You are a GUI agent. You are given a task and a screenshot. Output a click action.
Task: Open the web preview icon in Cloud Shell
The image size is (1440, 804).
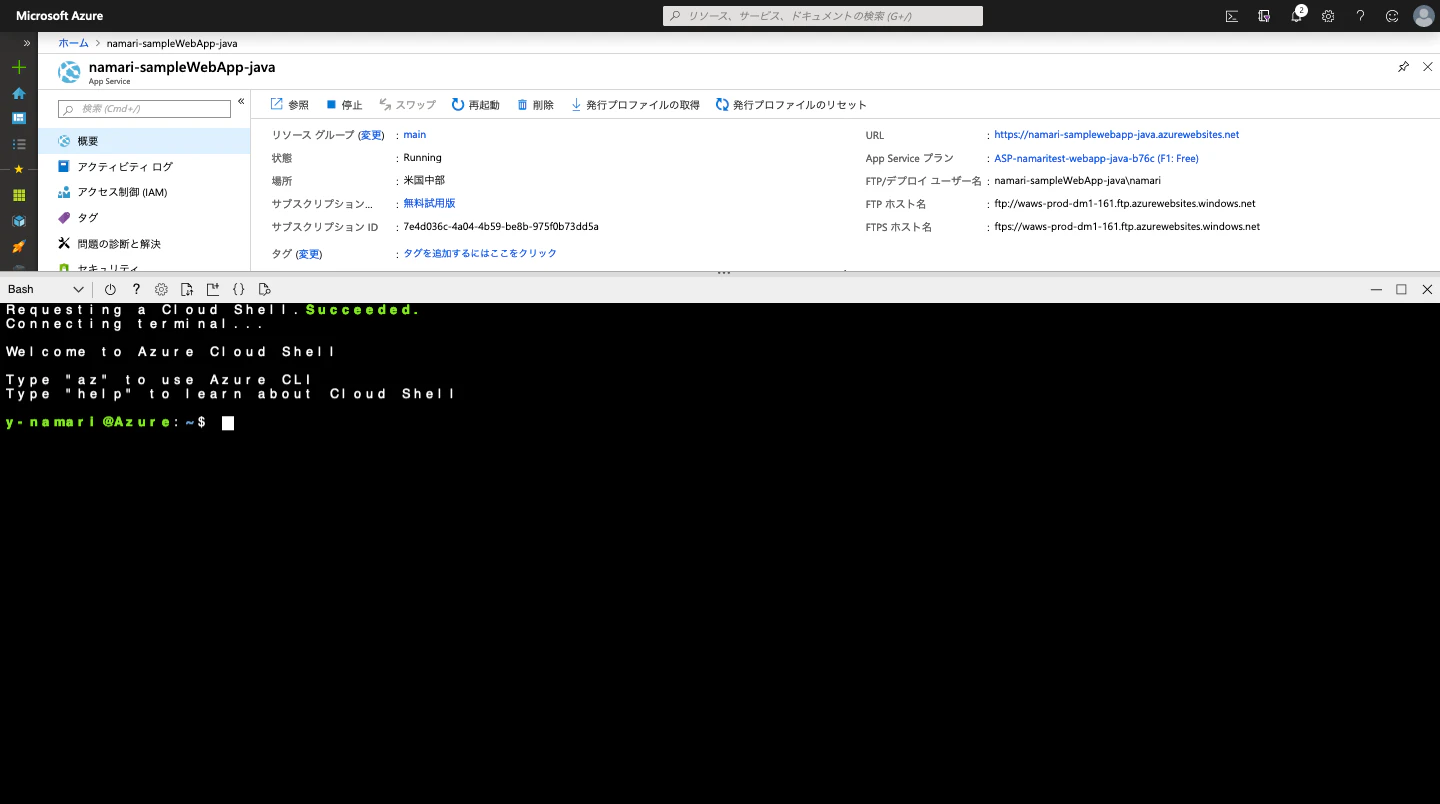(x=264, y=289)
